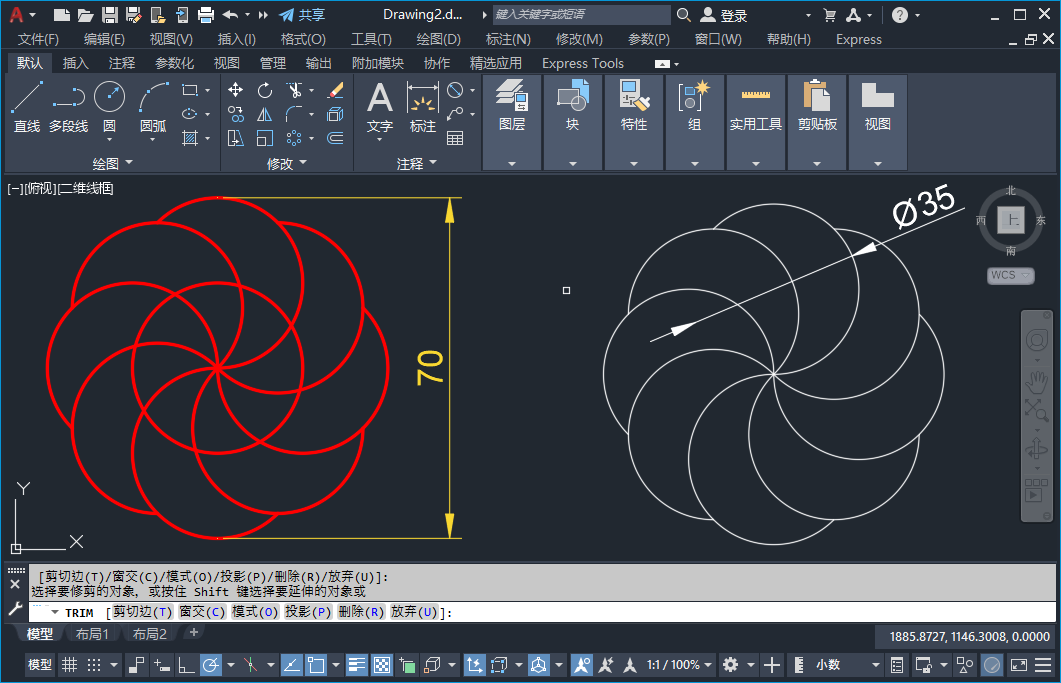Viewport: 1061px width, 683px height.
Task: Open the 标注(N) menu
Action: (x=508, y=39)
